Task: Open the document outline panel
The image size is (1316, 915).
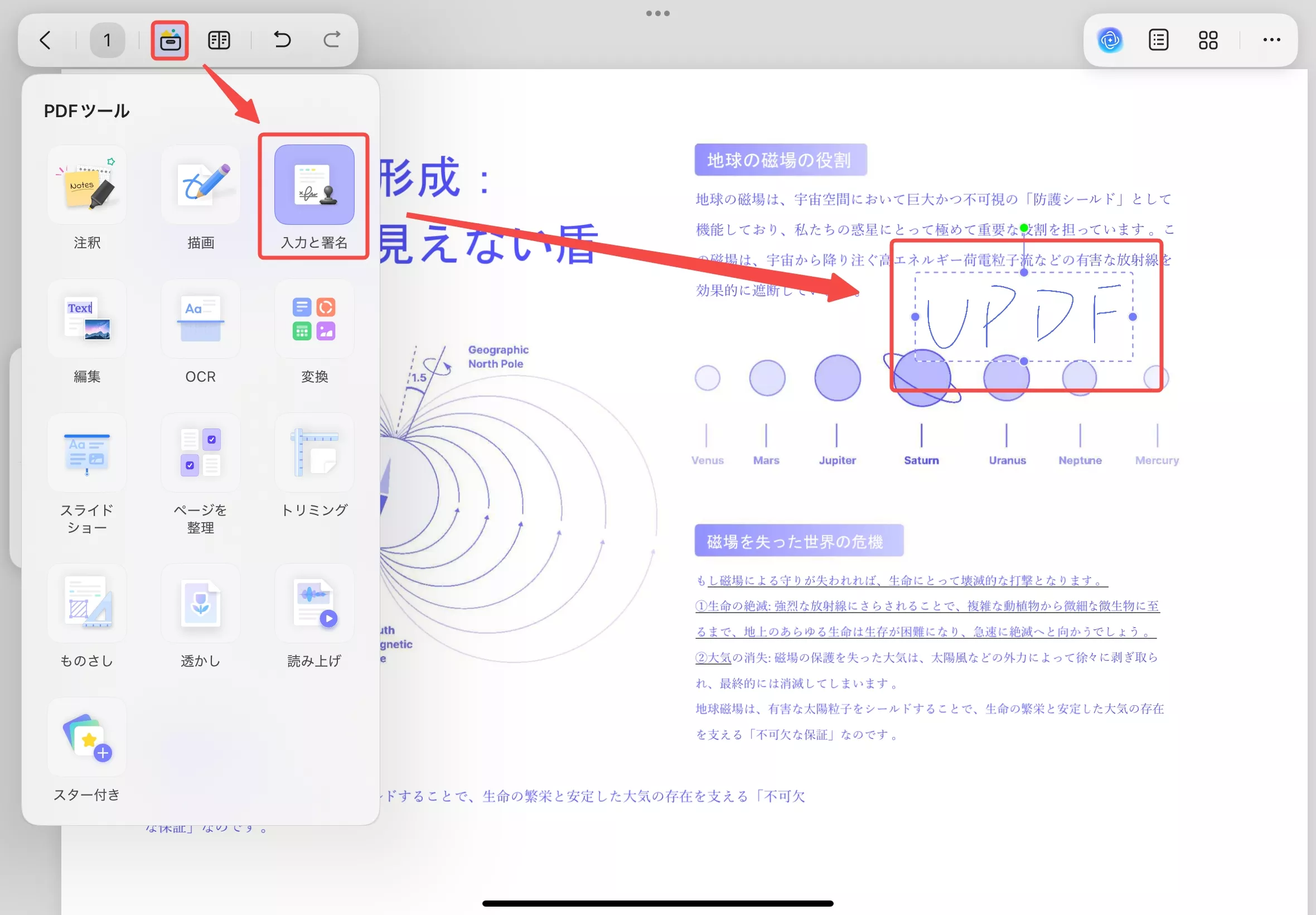Action: 1158,40
